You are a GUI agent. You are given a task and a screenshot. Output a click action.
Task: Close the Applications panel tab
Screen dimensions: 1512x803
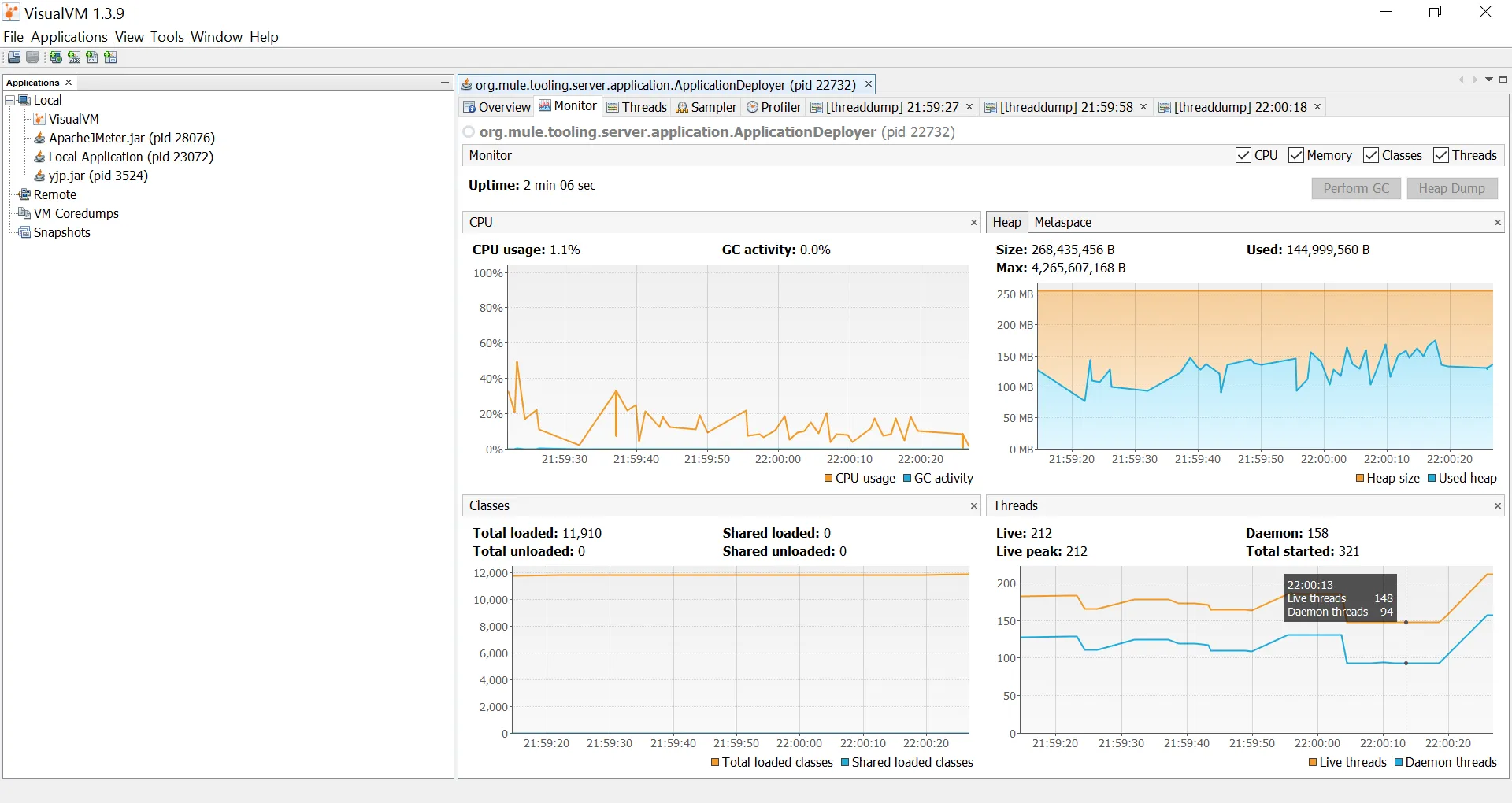pyautogui.click(x=69, y=83)
